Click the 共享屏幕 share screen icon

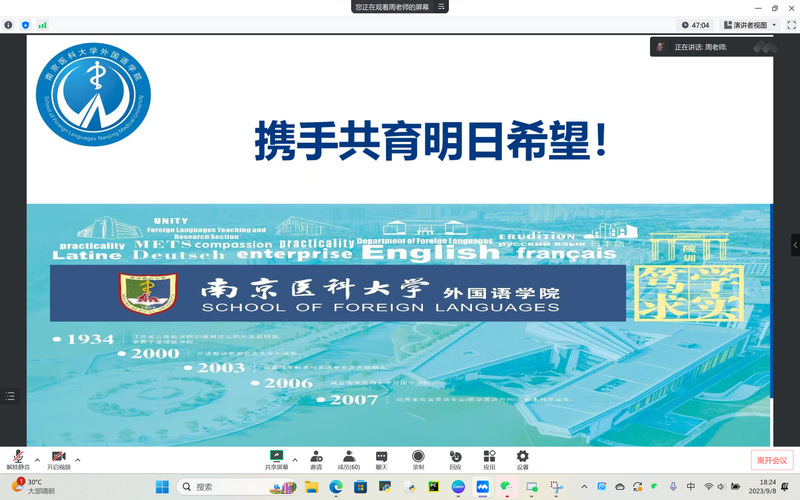point(276,459)
